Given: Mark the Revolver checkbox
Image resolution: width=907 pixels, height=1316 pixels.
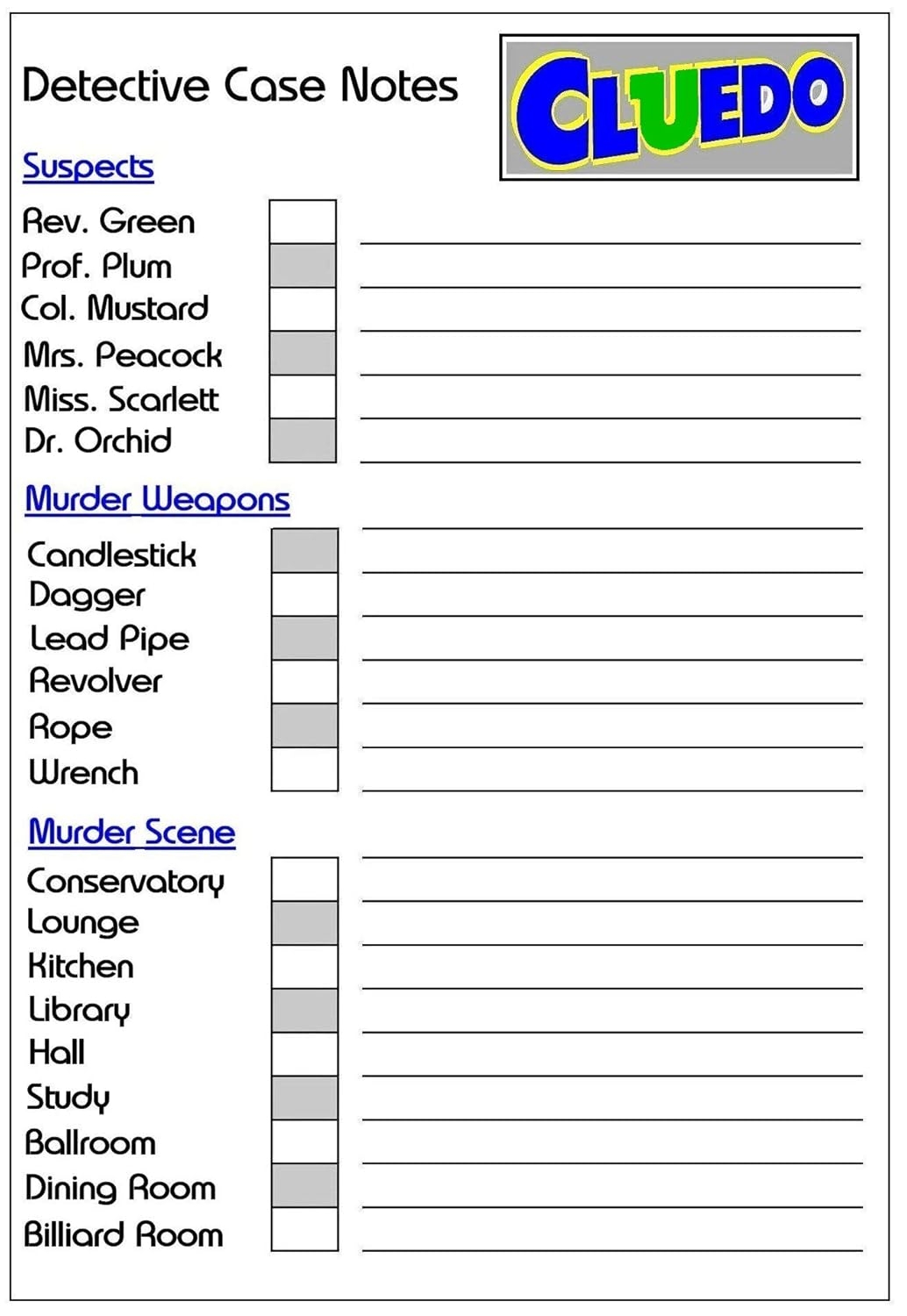Looking at the screenshot, I should 304,682.
